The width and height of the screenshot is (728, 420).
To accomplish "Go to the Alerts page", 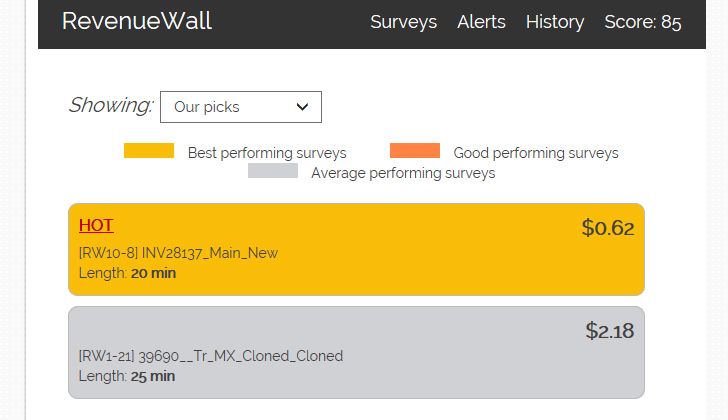I will (481, 22).
